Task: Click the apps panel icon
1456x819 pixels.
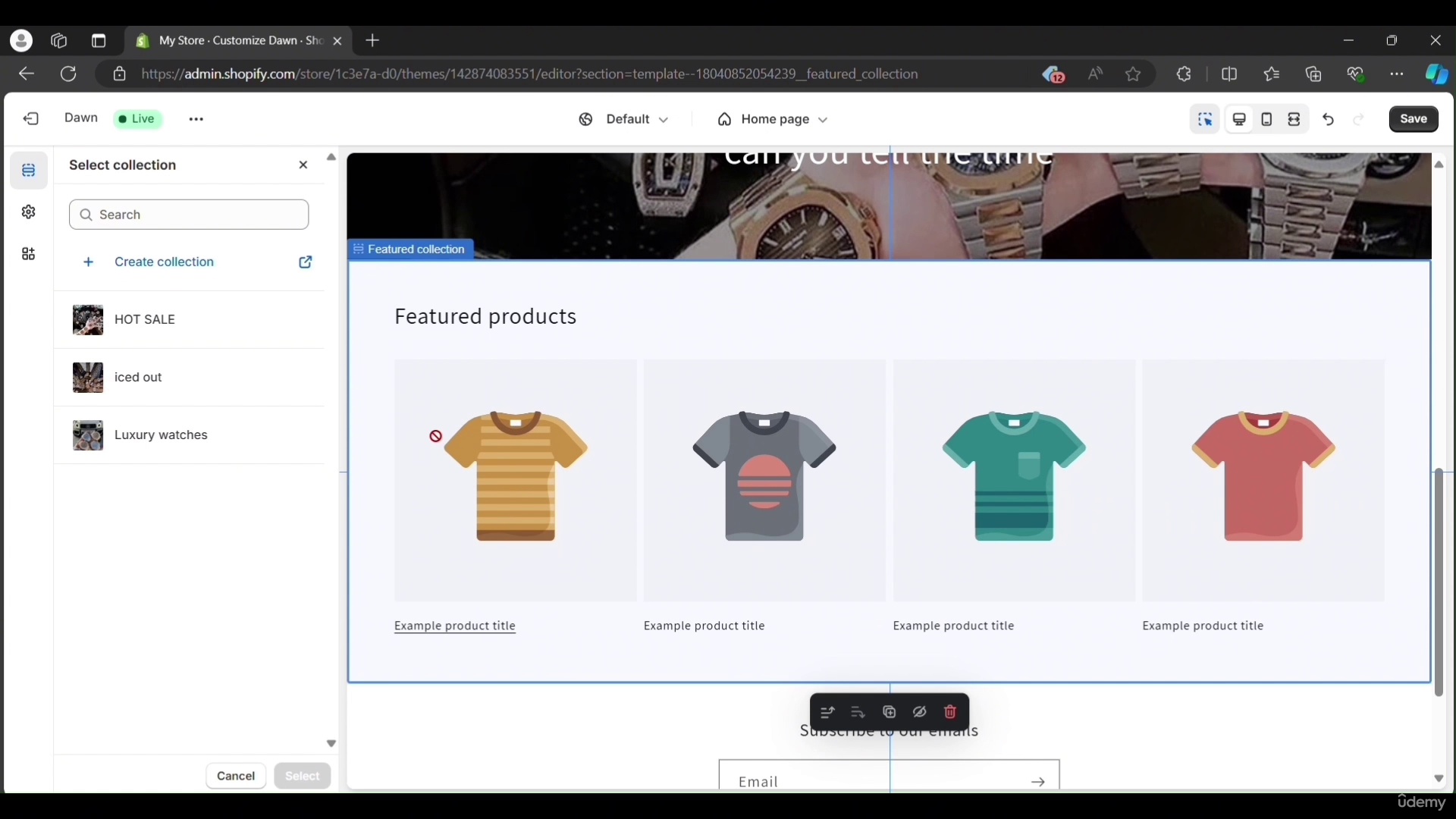Action: (28, 253)
